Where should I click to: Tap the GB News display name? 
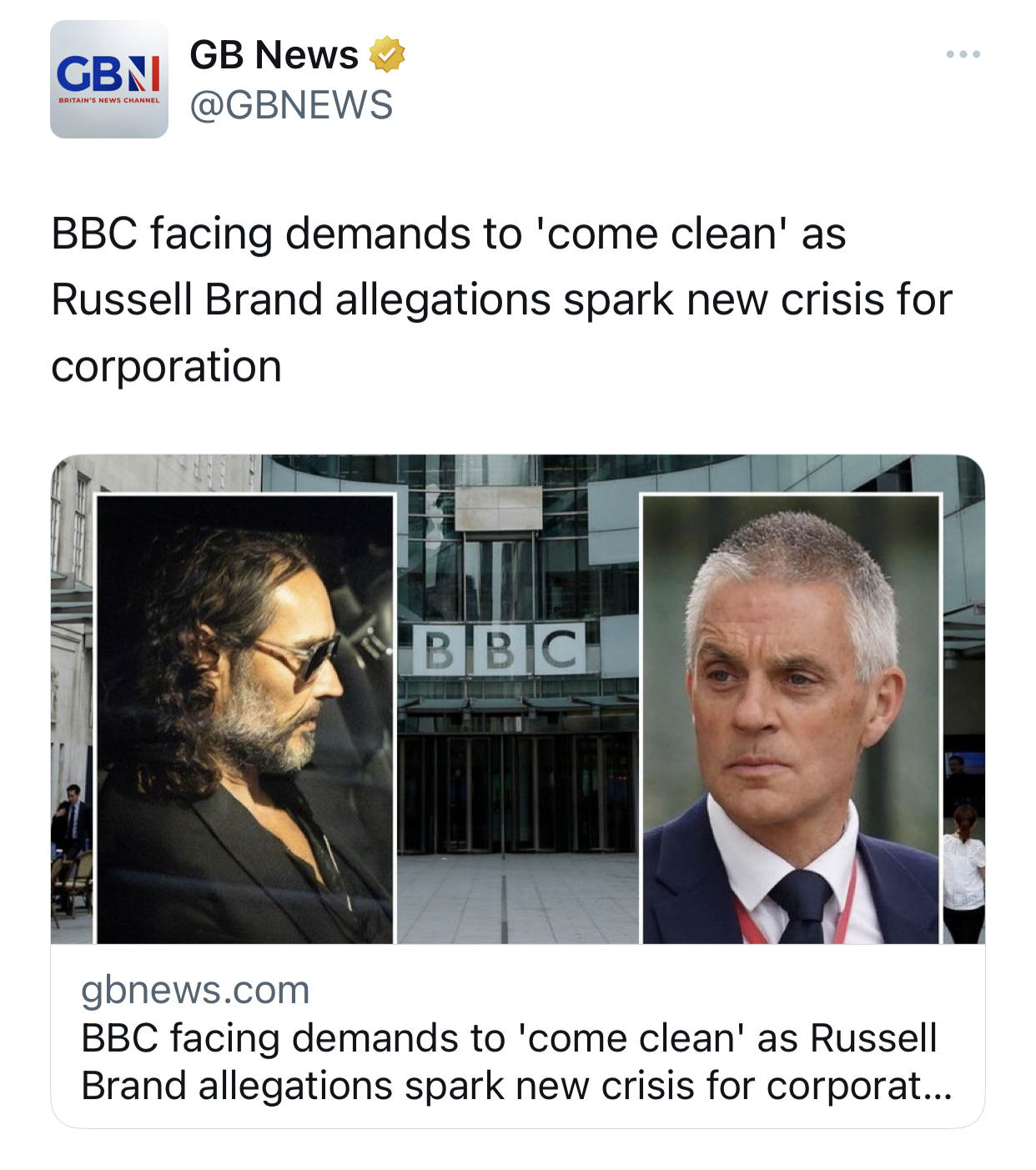click(x=274, y=55)
